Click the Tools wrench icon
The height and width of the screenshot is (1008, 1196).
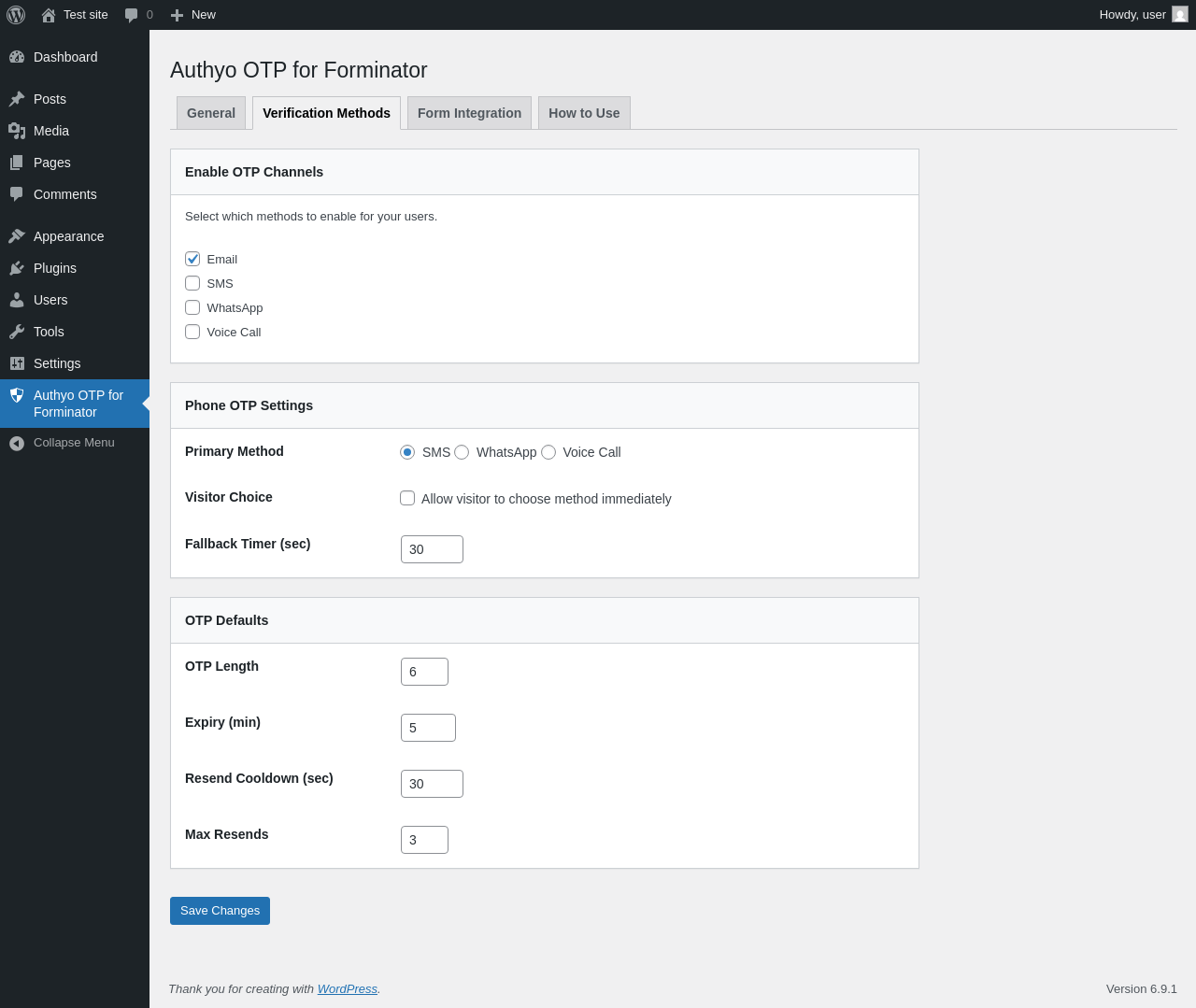coord(17,332)
